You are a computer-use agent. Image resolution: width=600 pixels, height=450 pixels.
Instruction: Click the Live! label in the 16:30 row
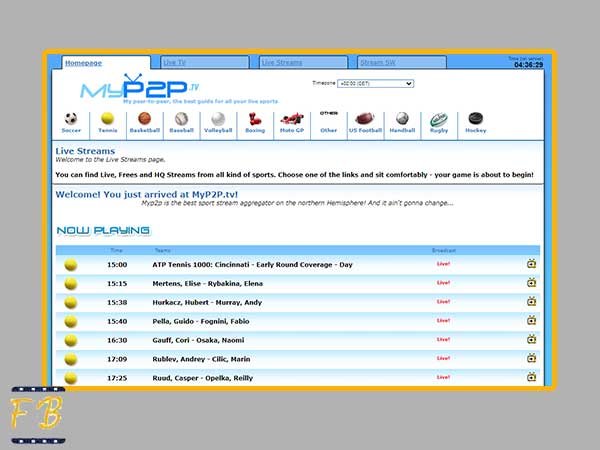[x=443, y=339]
